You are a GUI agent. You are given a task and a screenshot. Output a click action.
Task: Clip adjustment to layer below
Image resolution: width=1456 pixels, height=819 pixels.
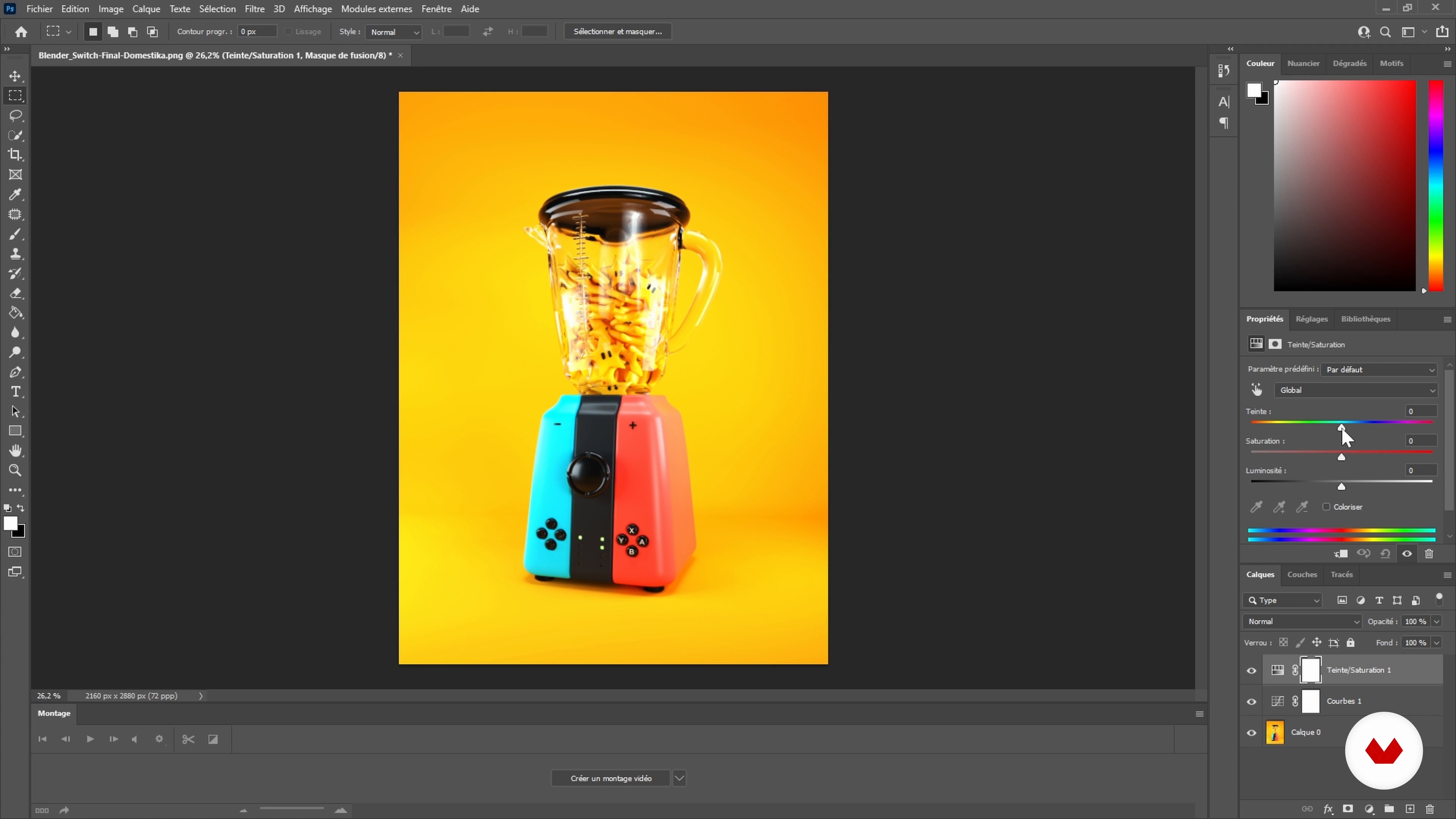[1341, 554]
